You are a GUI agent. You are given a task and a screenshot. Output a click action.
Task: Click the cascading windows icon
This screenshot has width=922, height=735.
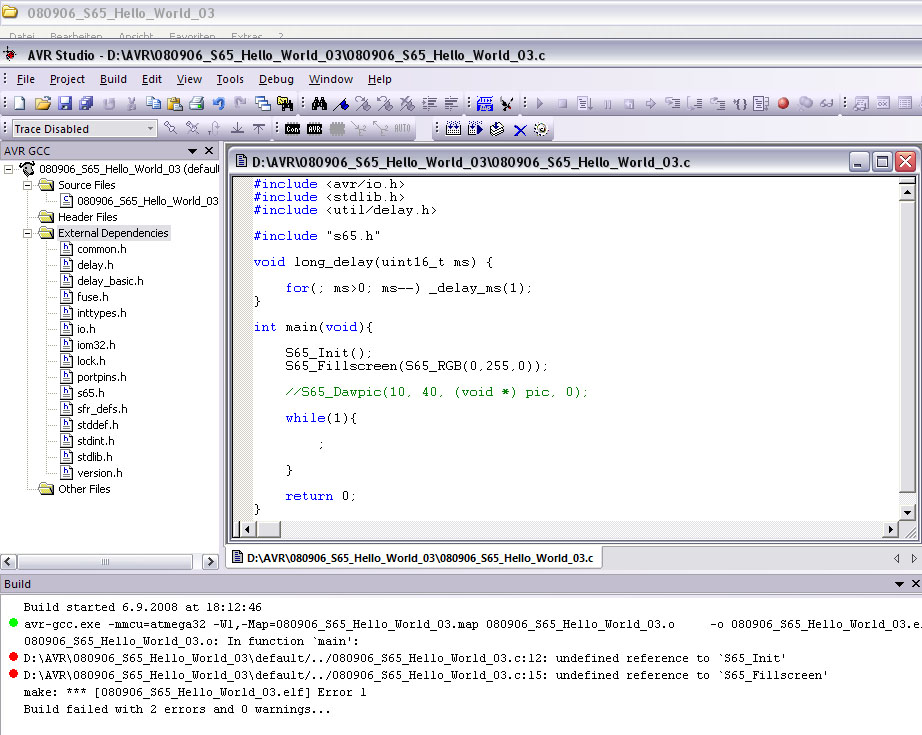pyautogui.click(x=263, y=103)
